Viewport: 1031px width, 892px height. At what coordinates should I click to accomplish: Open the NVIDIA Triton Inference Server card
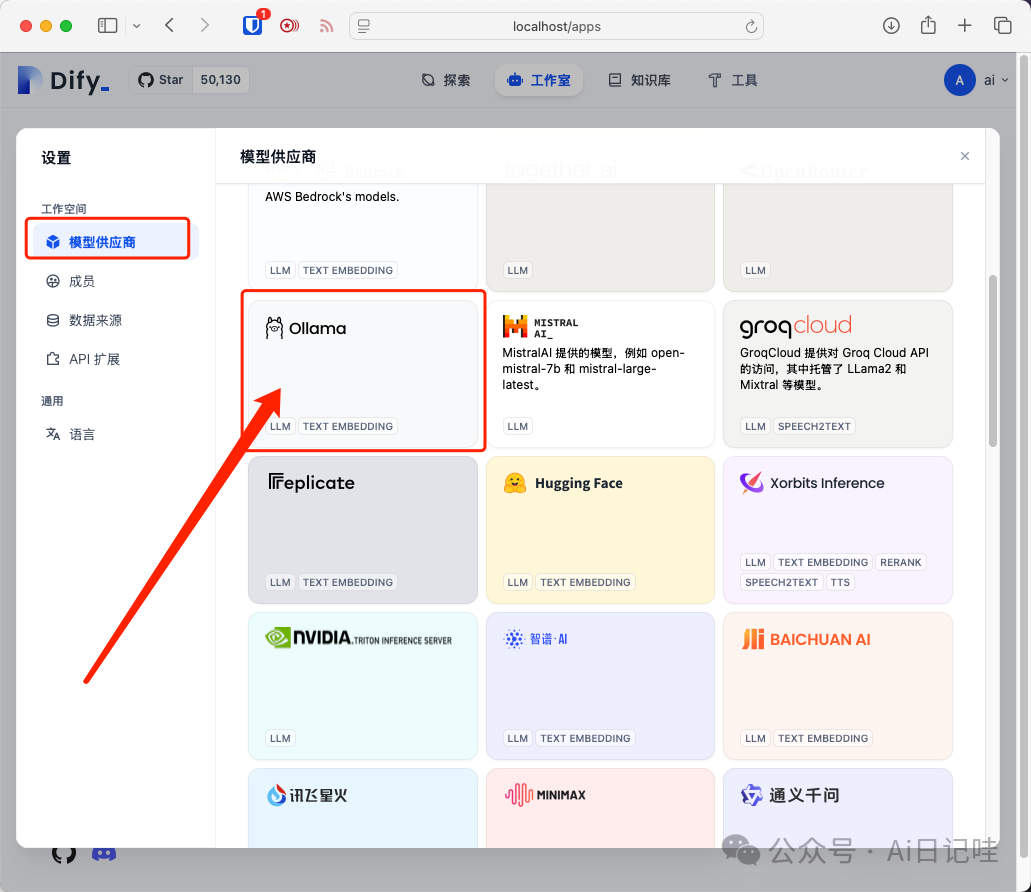coord(362,685)
